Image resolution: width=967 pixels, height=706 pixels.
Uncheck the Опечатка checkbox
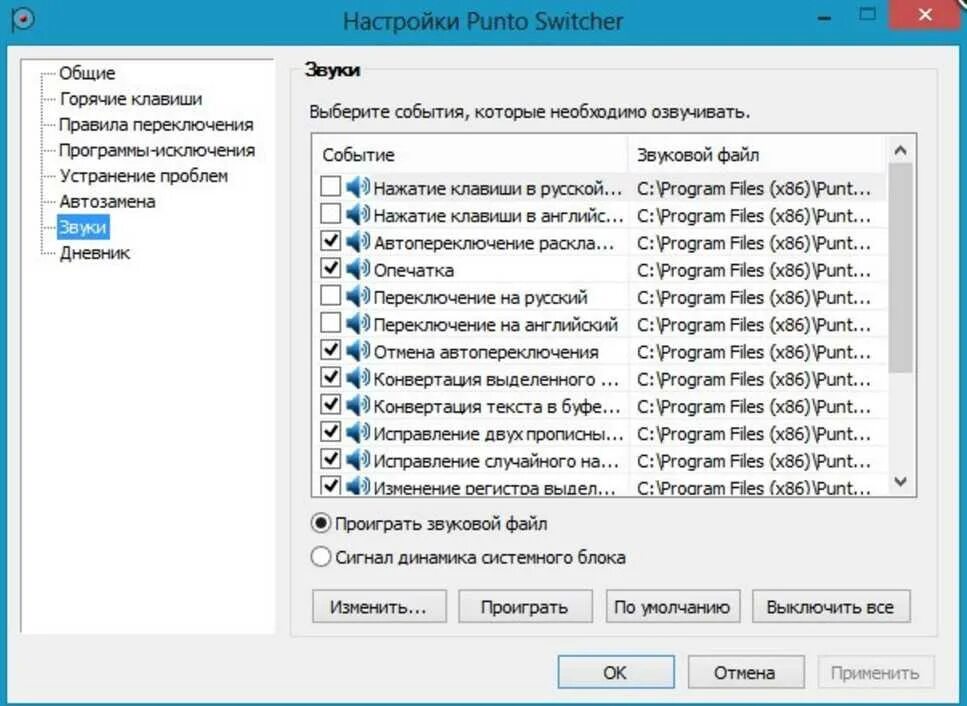click(331, 268)
